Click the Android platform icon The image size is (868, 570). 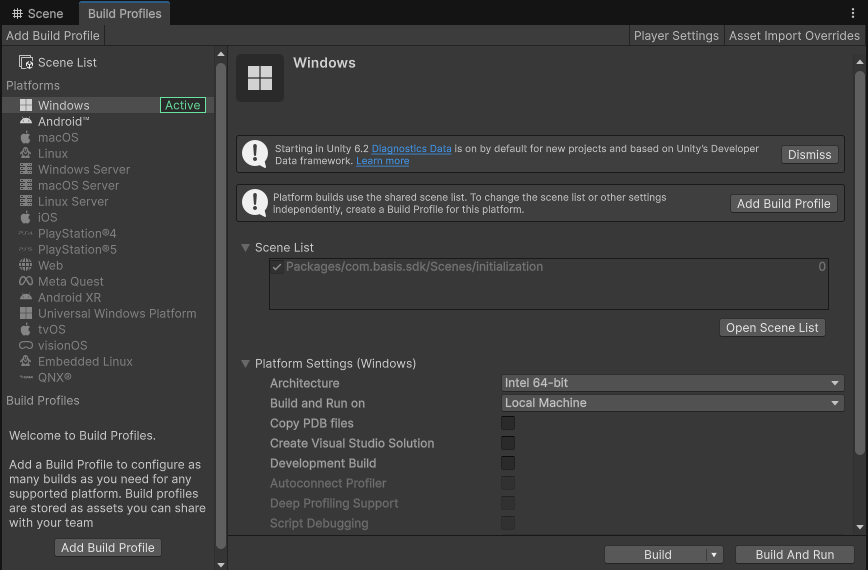pyautogui.click(x=25, y=121)
